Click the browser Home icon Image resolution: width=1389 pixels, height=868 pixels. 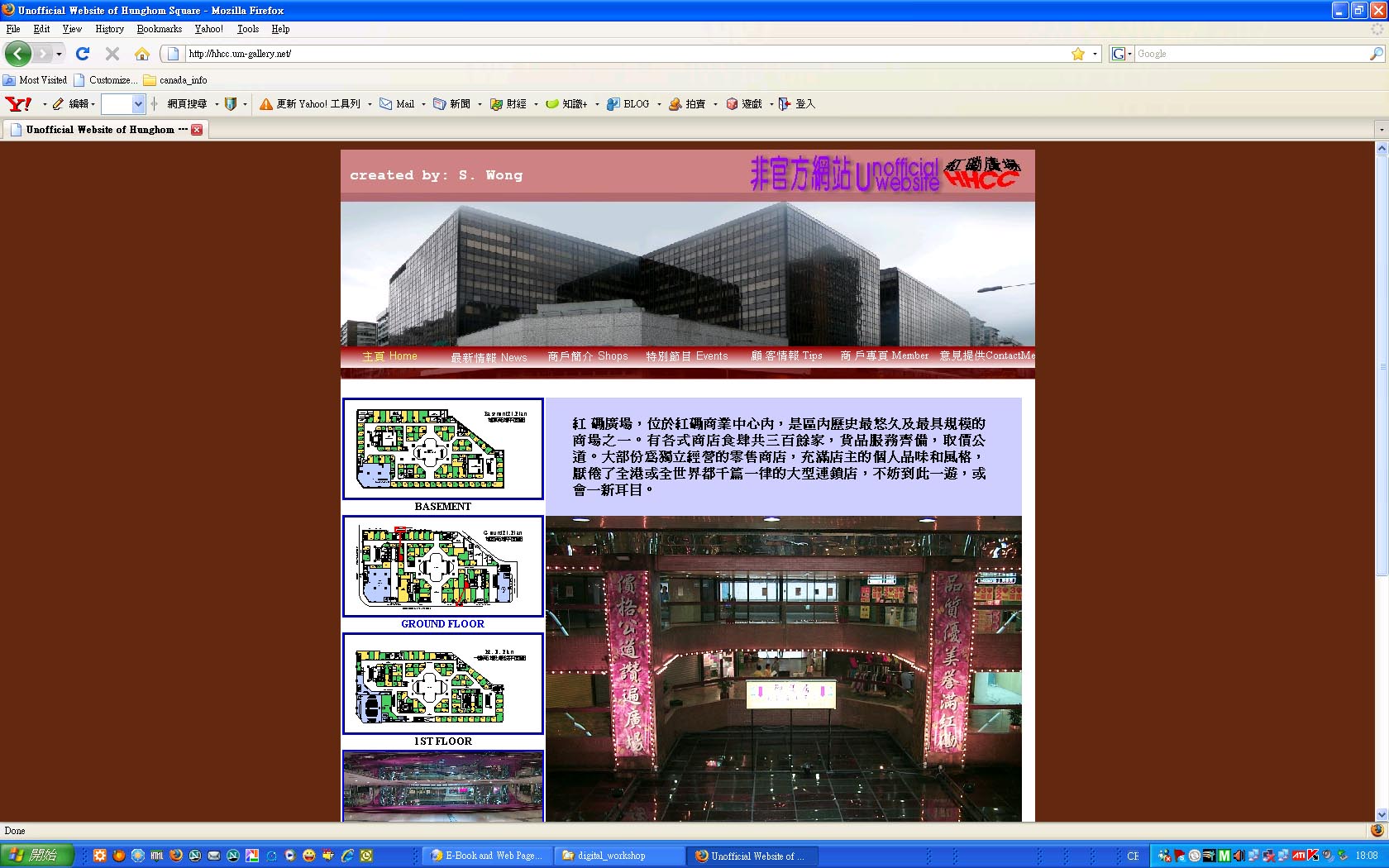pos(141,54)
